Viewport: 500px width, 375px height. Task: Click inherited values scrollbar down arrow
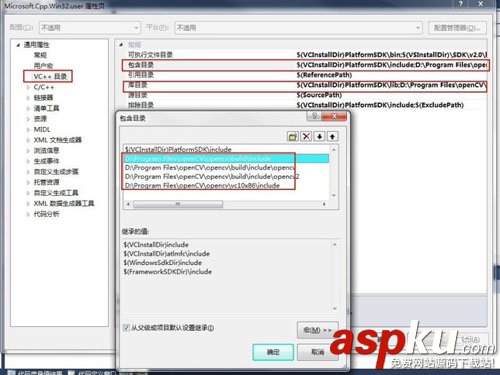(x=335, y=308)
